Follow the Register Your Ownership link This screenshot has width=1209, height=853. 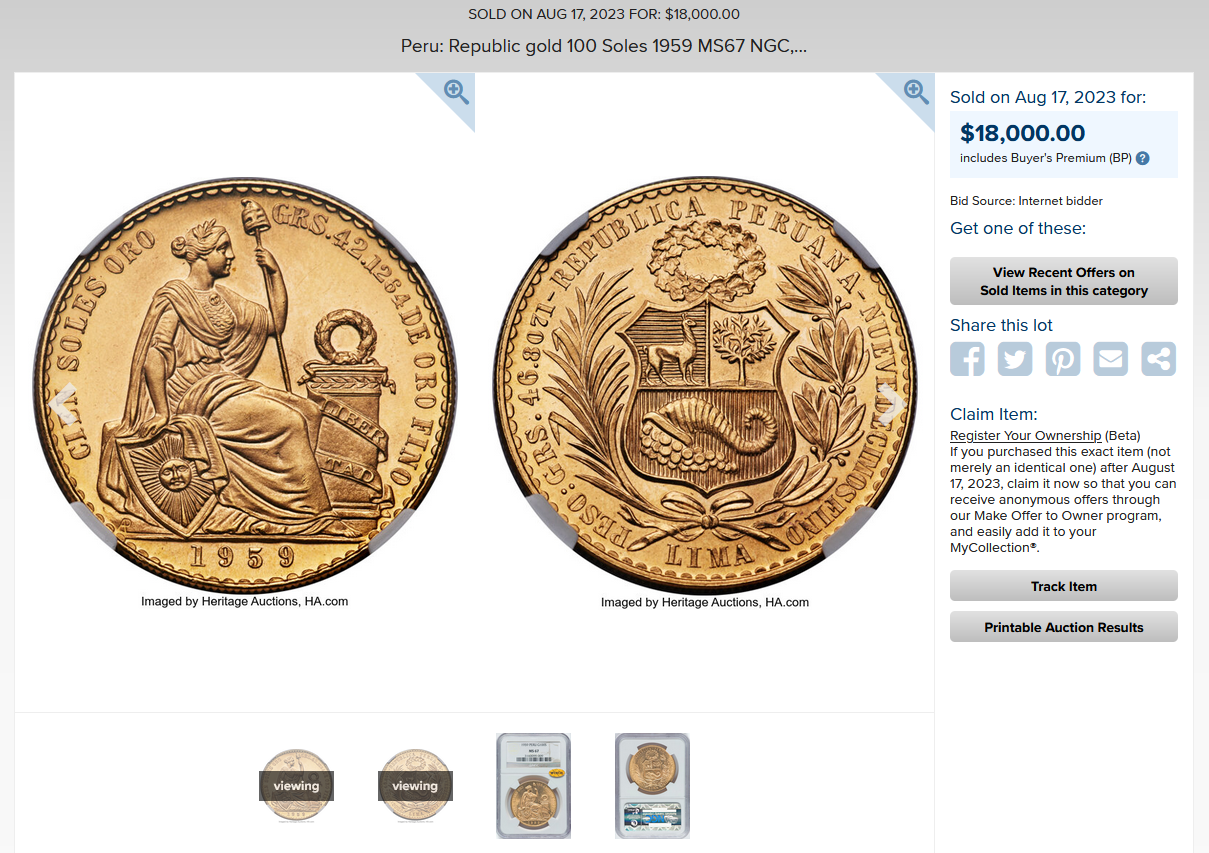1026,435
